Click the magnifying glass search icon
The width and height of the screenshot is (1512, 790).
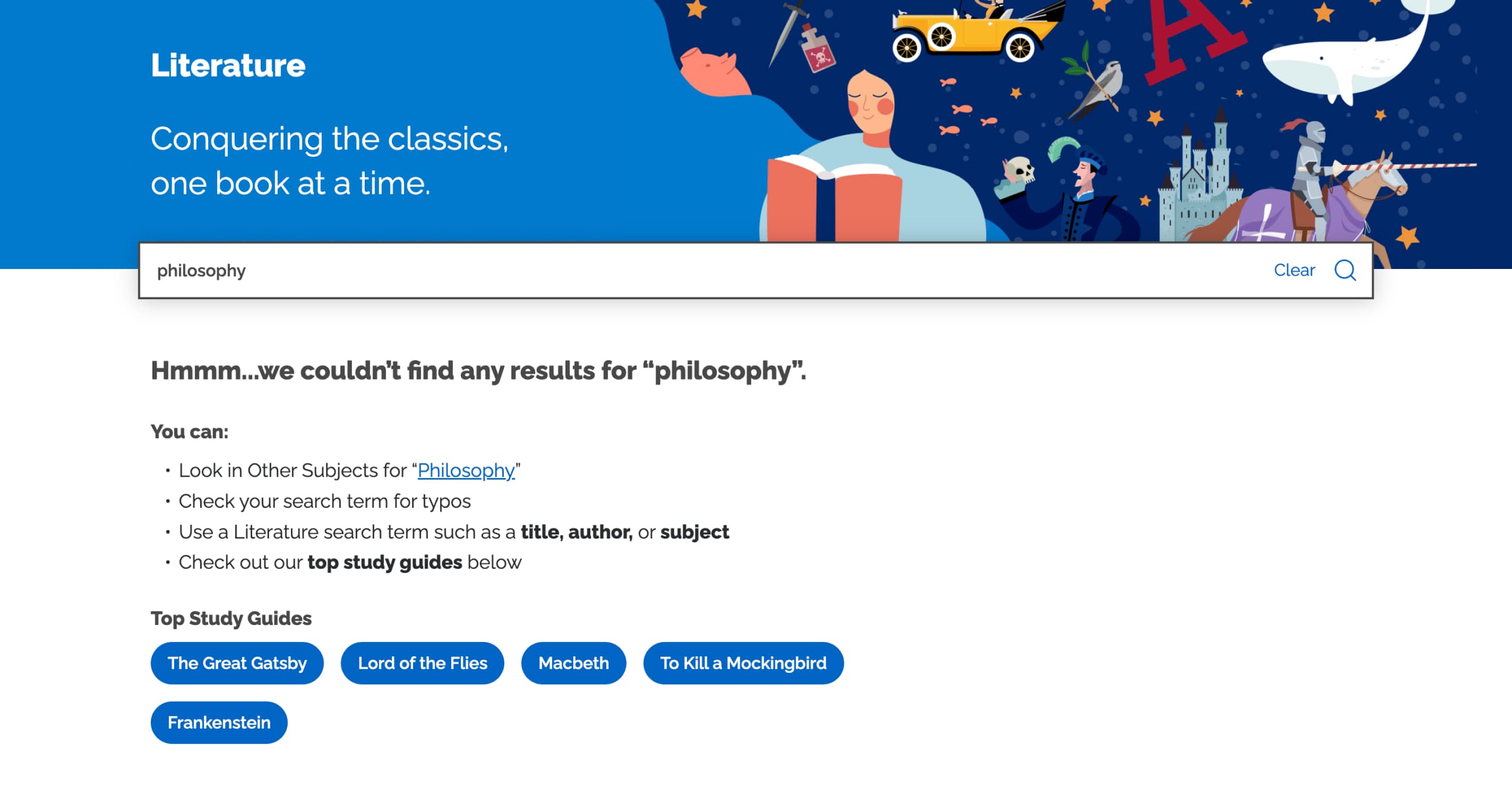pyautogui.click(x=1344, y=270)
